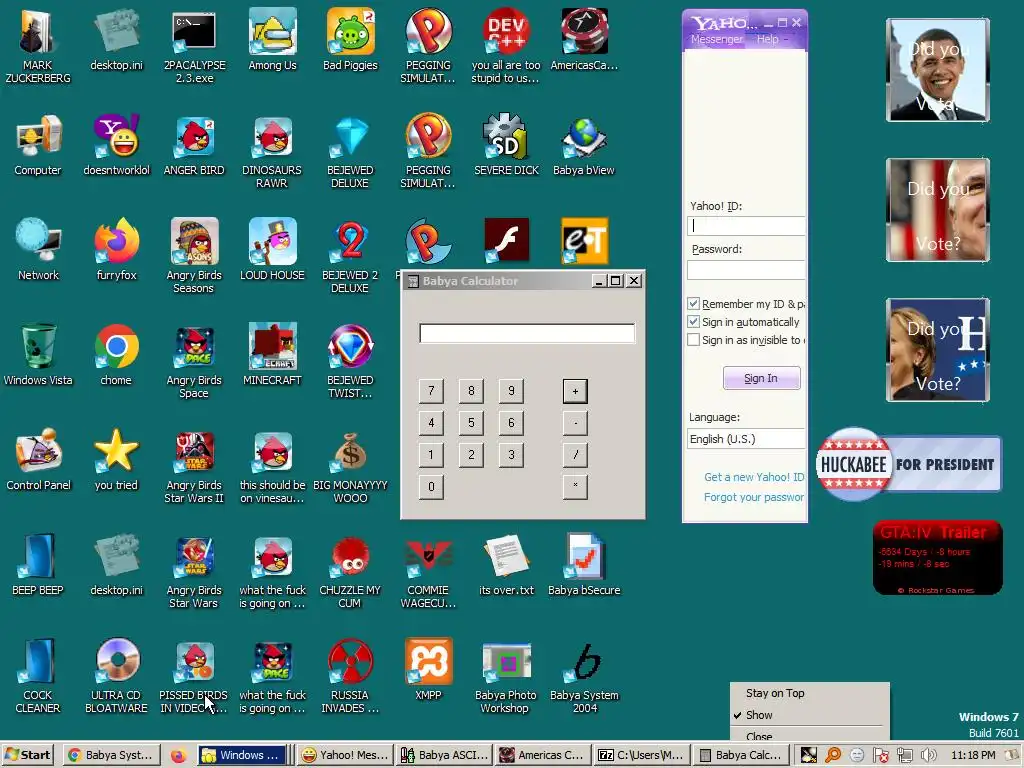Follow Get a new Yahoo! ID link
The image size is (1024, 768).
[x=754, y=477]
